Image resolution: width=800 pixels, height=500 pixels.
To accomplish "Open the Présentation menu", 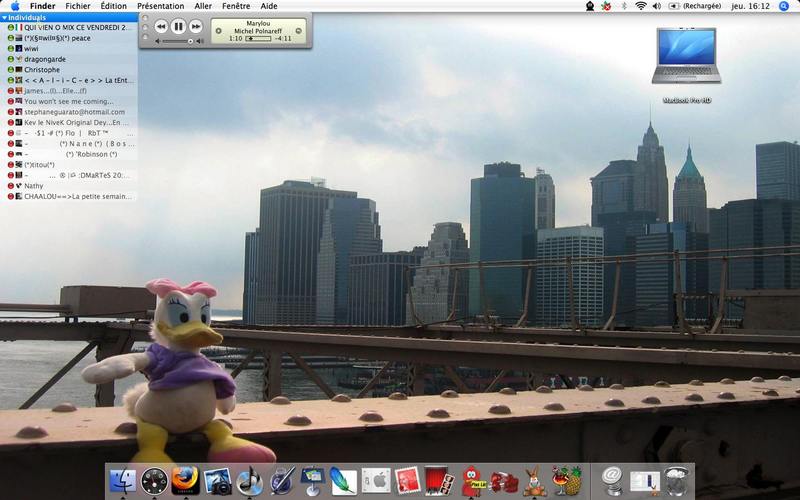I will (161, 6).
